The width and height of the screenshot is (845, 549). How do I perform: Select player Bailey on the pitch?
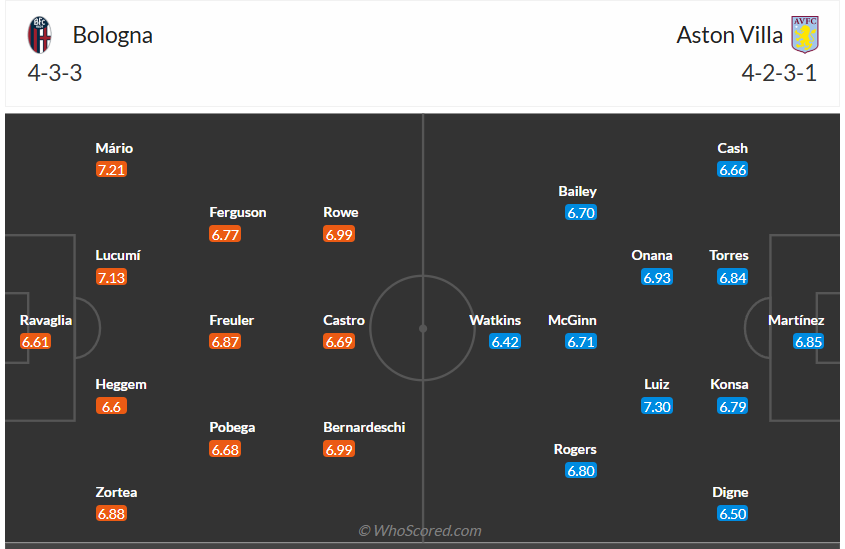(578, 191)
